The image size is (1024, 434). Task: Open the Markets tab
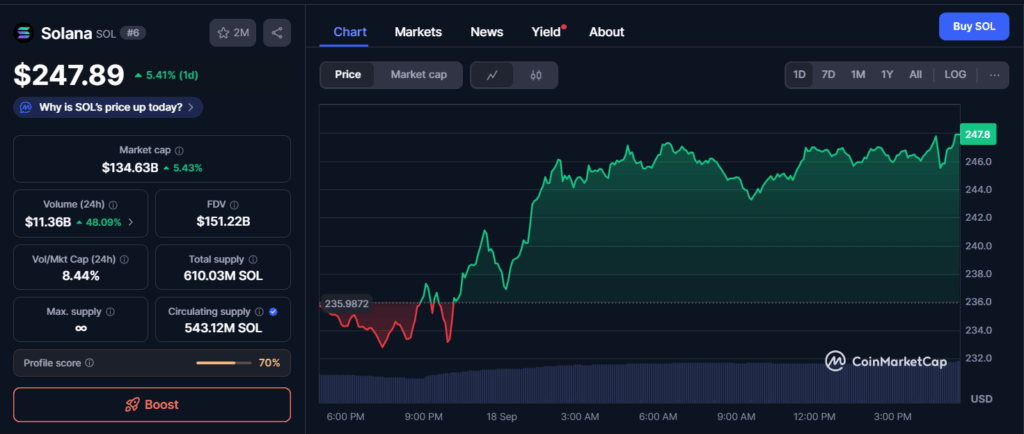click(418, 32)
